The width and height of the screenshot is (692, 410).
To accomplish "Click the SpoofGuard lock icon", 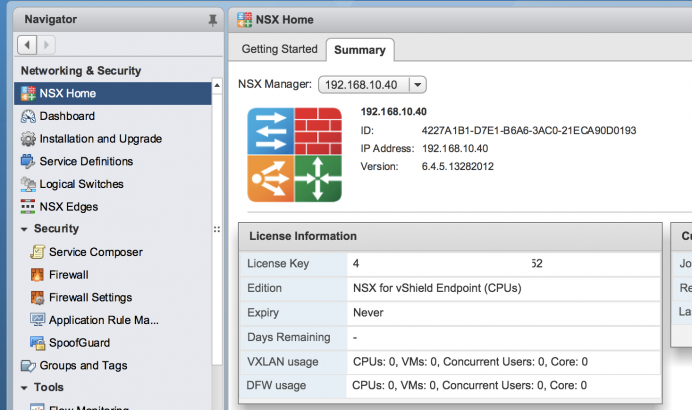I will 38,343.
